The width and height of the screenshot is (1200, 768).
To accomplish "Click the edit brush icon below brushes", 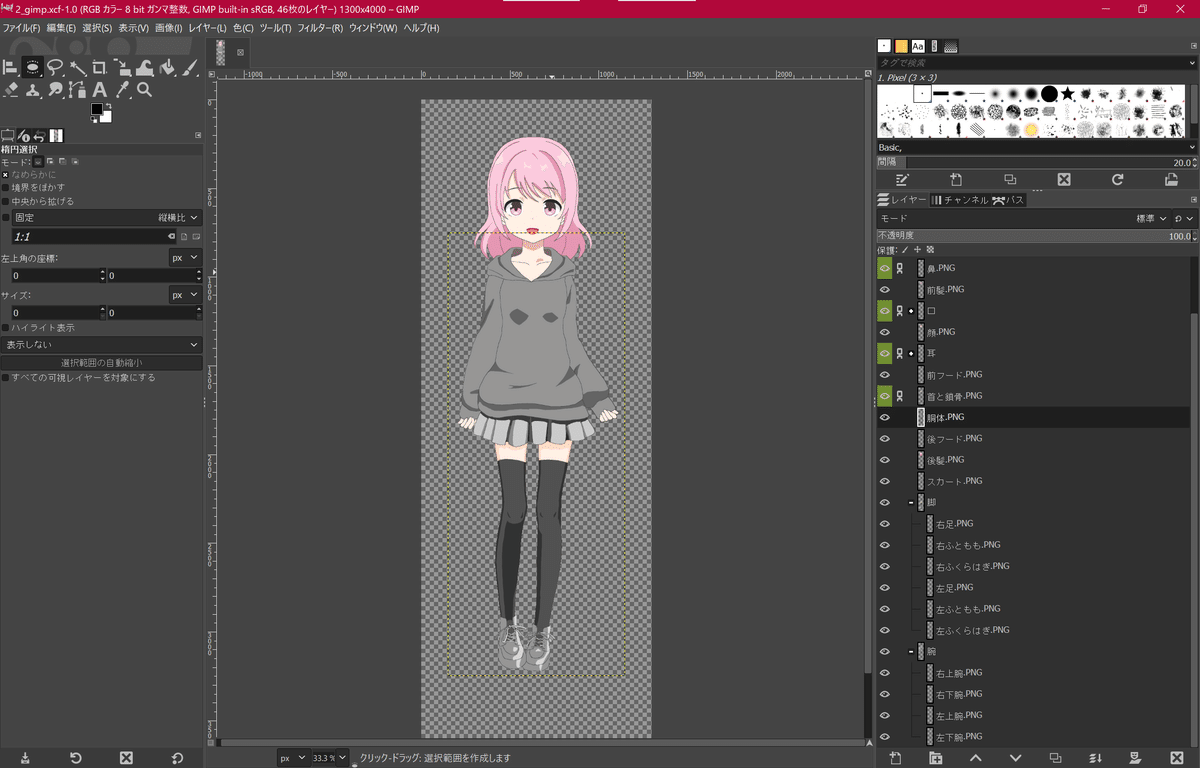I will [x=902, y=180].
